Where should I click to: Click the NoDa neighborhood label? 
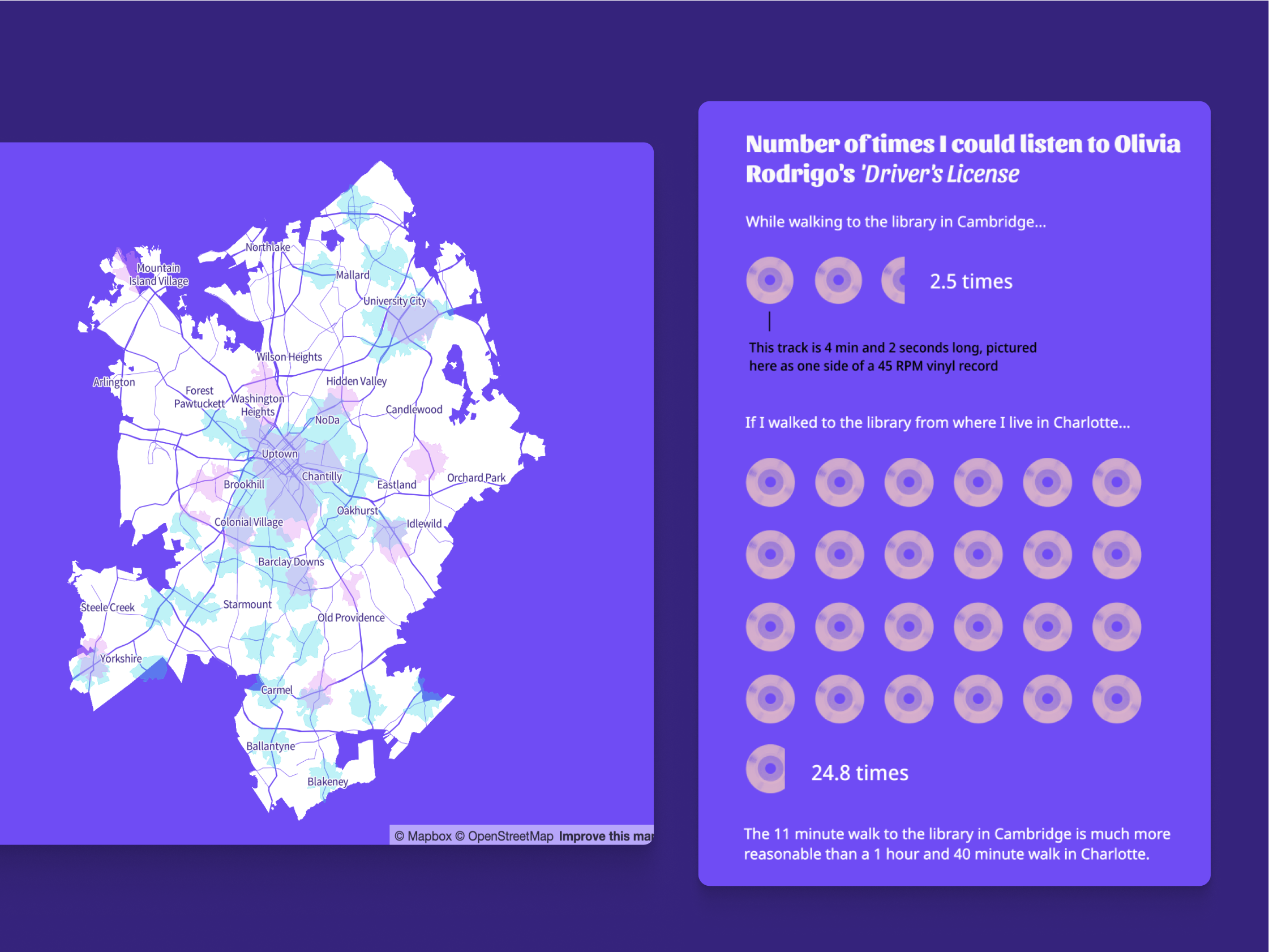coord(327,420)
